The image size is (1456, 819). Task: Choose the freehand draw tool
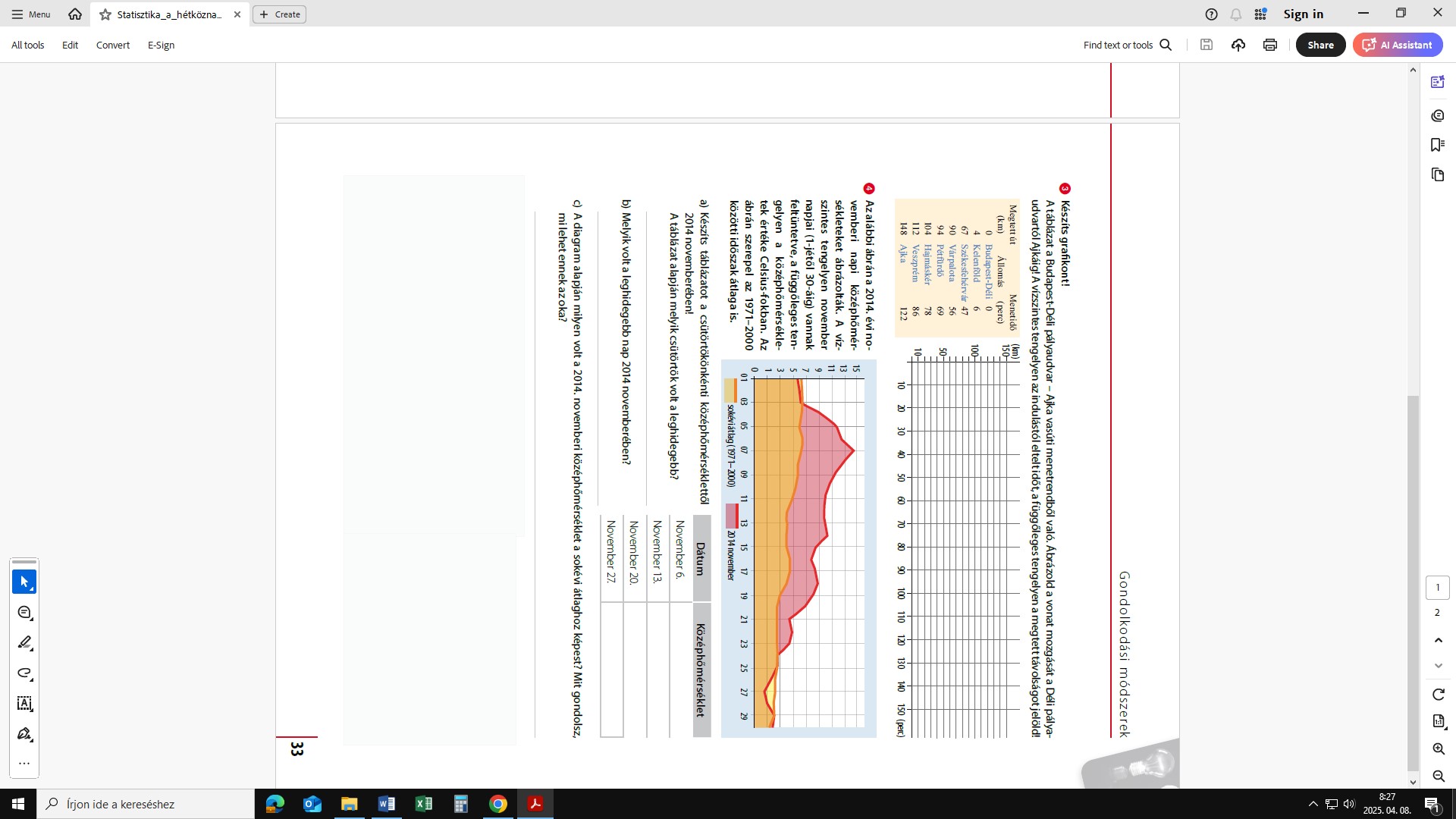[x=24, y=673]
